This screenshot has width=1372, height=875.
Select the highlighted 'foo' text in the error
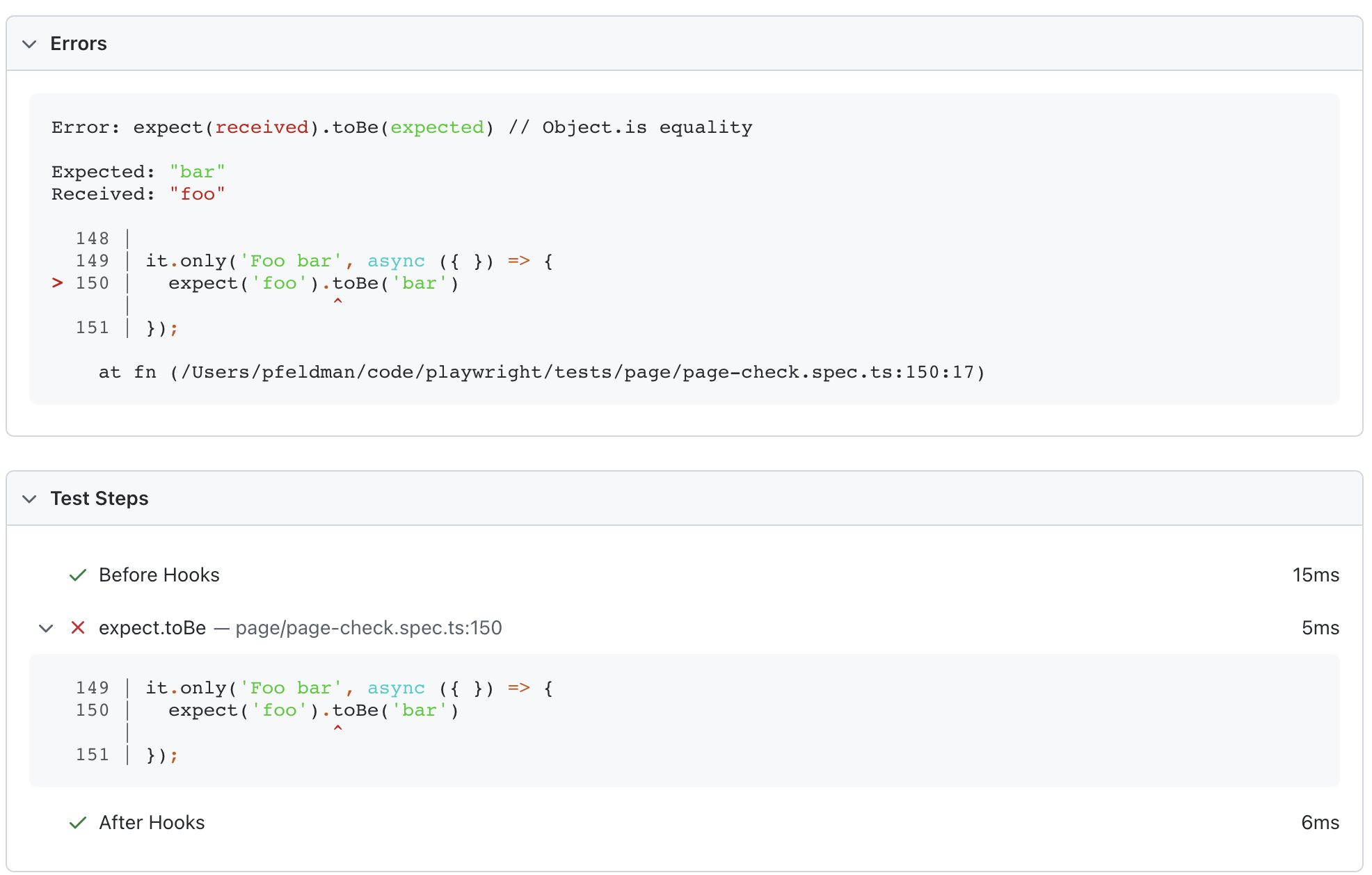click(x=198, y=194)
